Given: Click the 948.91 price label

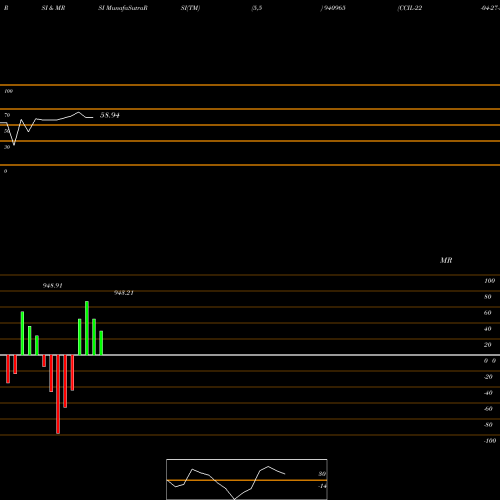Looking at the screenshot, I should [x=52, y=286].
